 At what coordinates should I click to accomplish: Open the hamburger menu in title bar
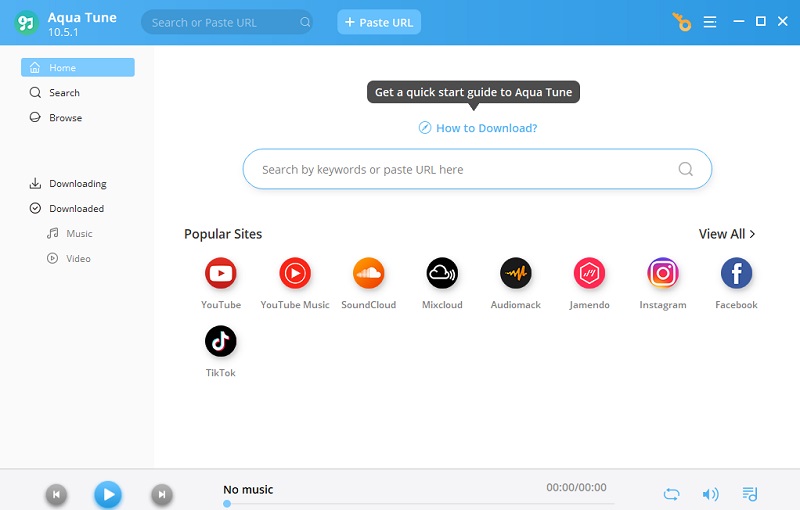coord(710,22)
